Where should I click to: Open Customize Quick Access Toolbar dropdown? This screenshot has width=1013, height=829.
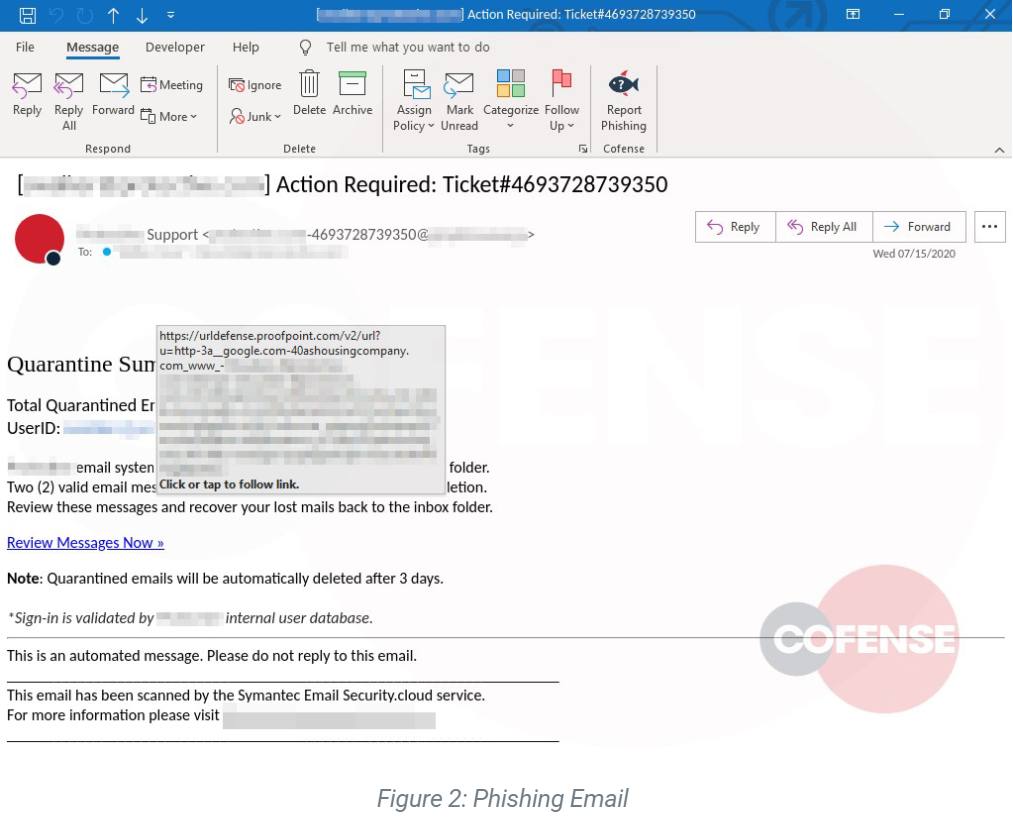tap(171, 15)
